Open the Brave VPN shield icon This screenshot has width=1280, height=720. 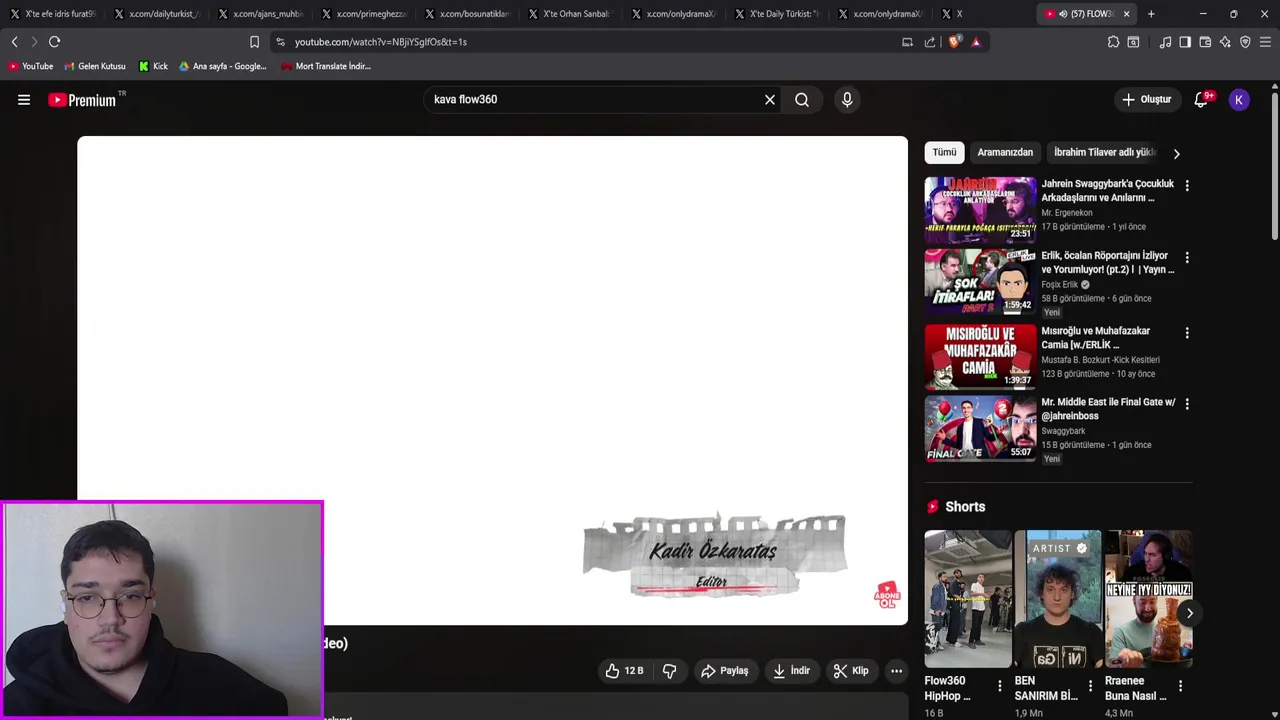point(1245,42)
